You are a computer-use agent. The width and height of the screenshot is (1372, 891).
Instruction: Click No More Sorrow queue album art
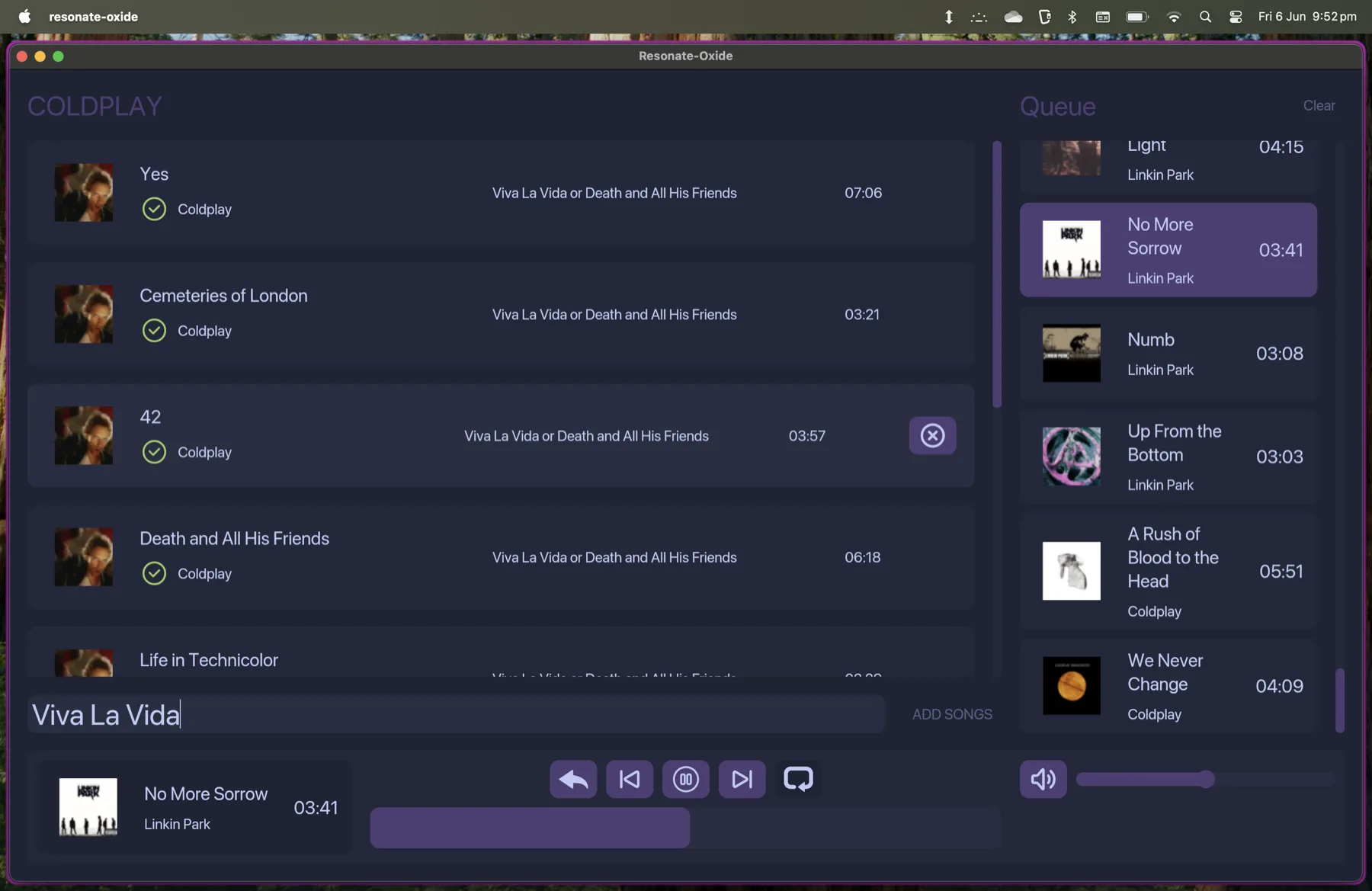tap(1071, 250)
